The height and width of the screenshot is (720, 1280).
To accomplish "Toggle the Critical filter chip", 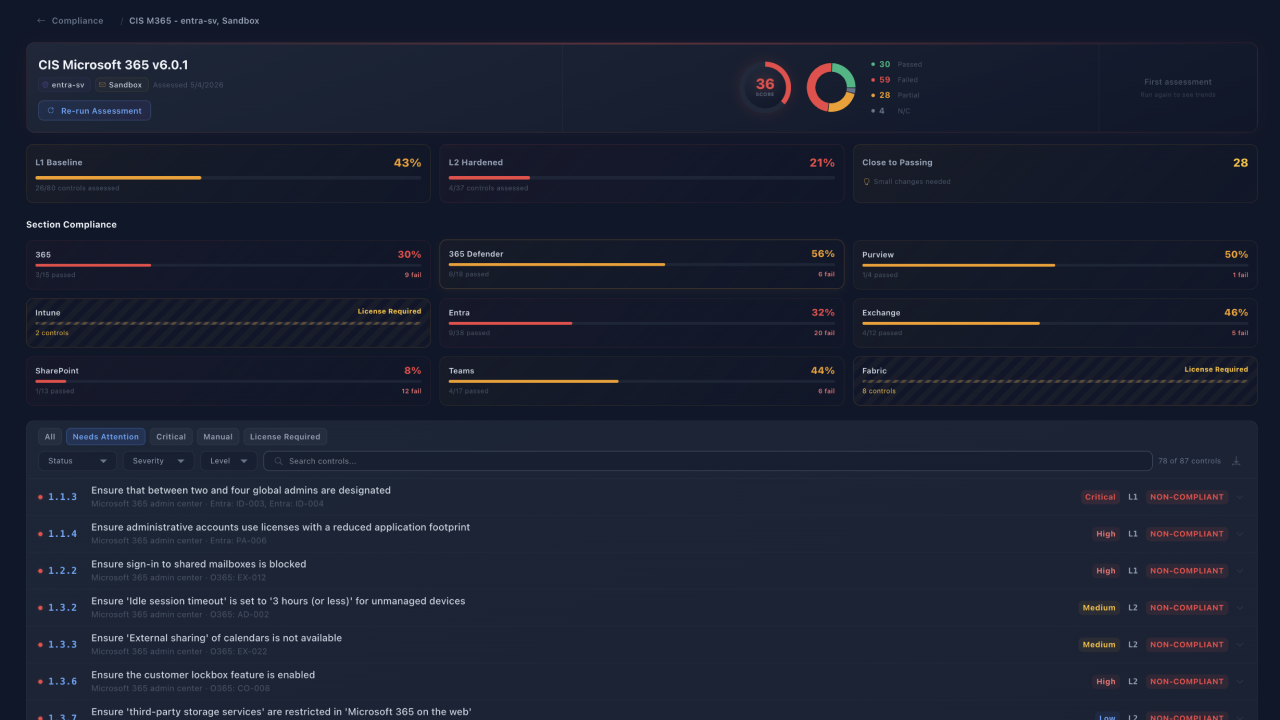I will (171, 437).
